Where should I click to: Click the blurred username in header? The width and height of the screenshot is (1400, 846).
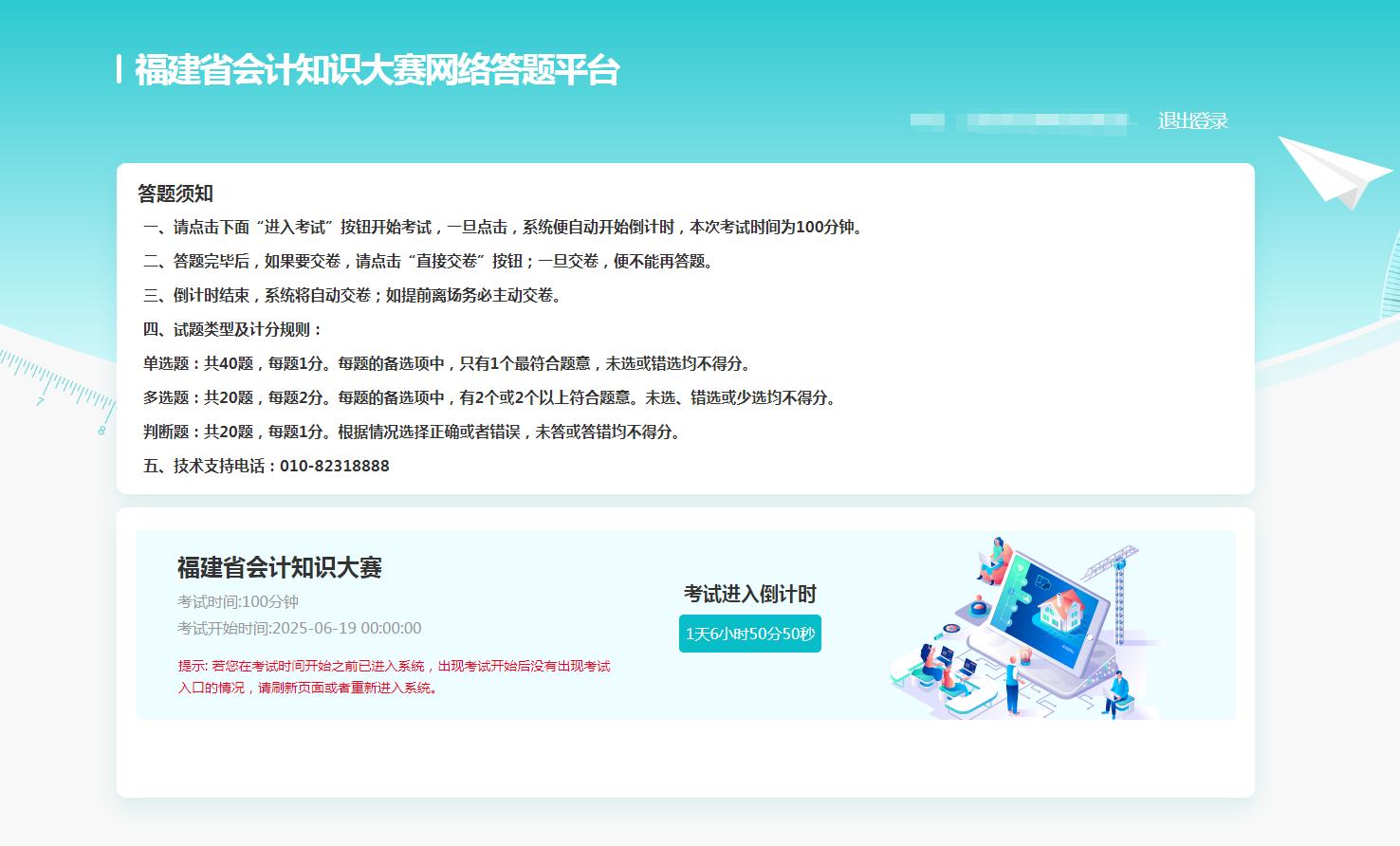tap(1022, 120)
